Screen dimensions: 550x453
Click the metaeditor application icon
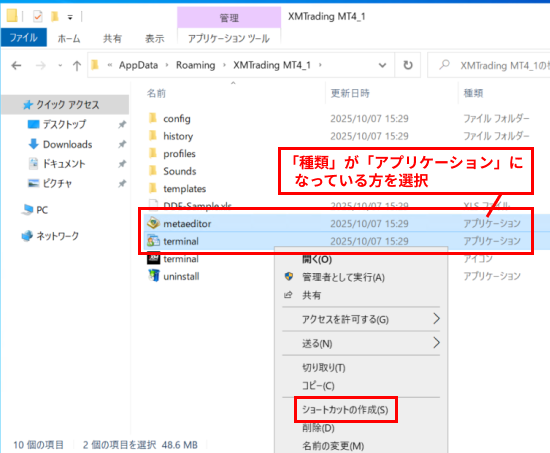click(x=153, y=223)
